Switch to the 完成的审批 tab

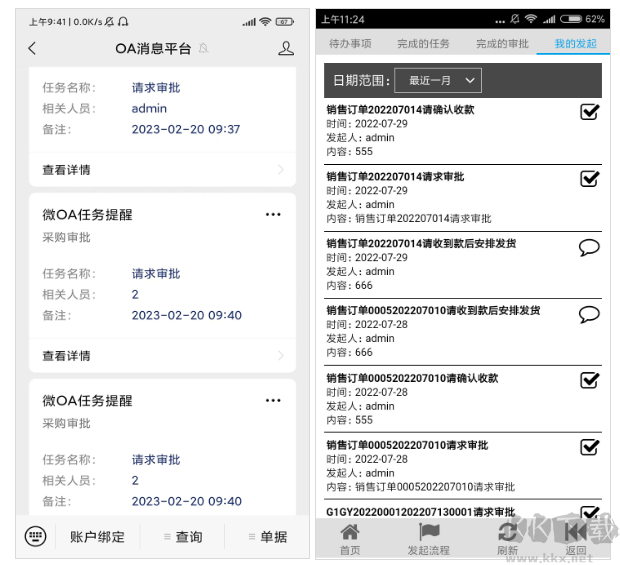click(x=502, y=43)
